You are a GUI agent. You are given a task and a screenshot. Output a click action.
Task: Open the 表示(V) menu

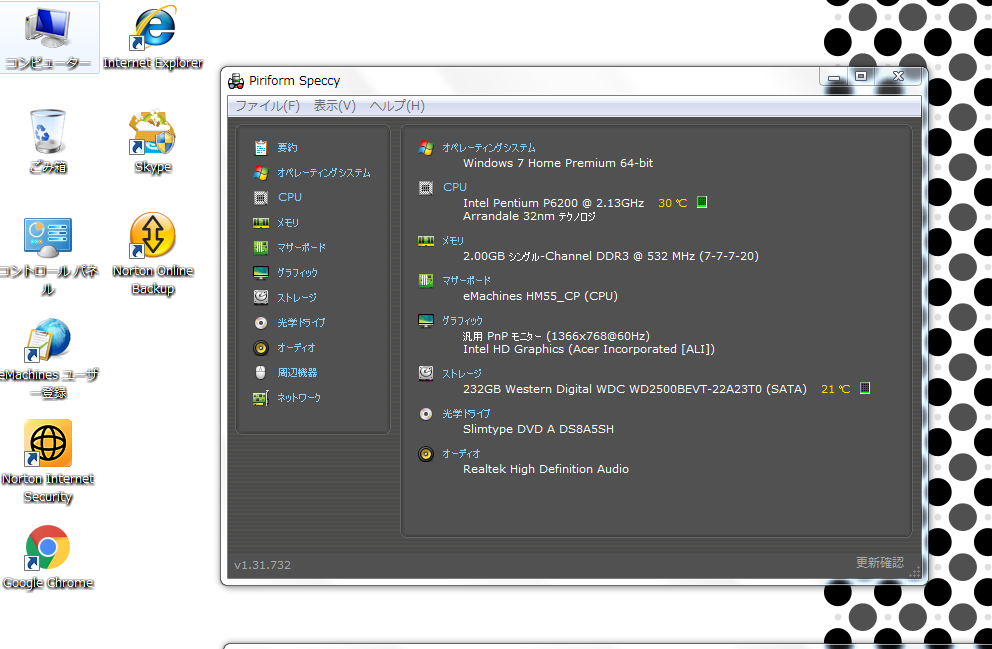pos(335,106)
